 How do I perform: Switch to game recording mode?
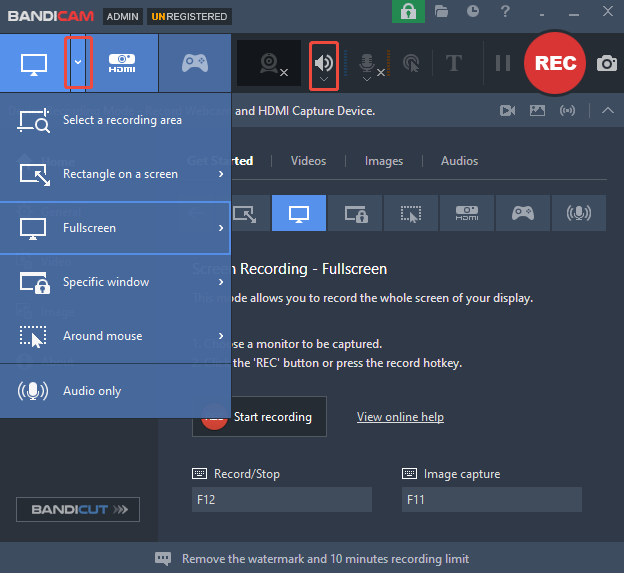point(195,63)
